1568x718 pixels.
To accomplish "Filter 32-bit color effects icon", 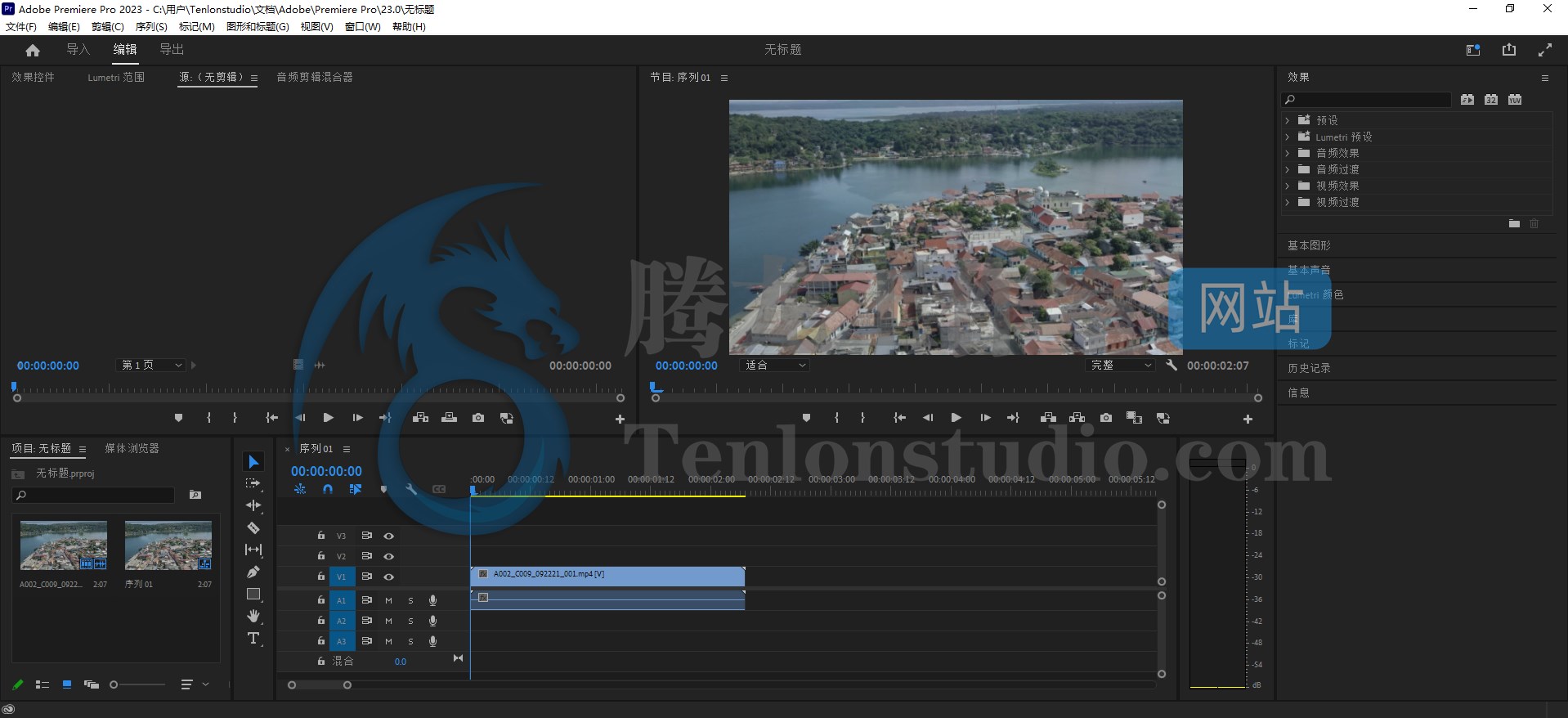I will point(1491,100).
